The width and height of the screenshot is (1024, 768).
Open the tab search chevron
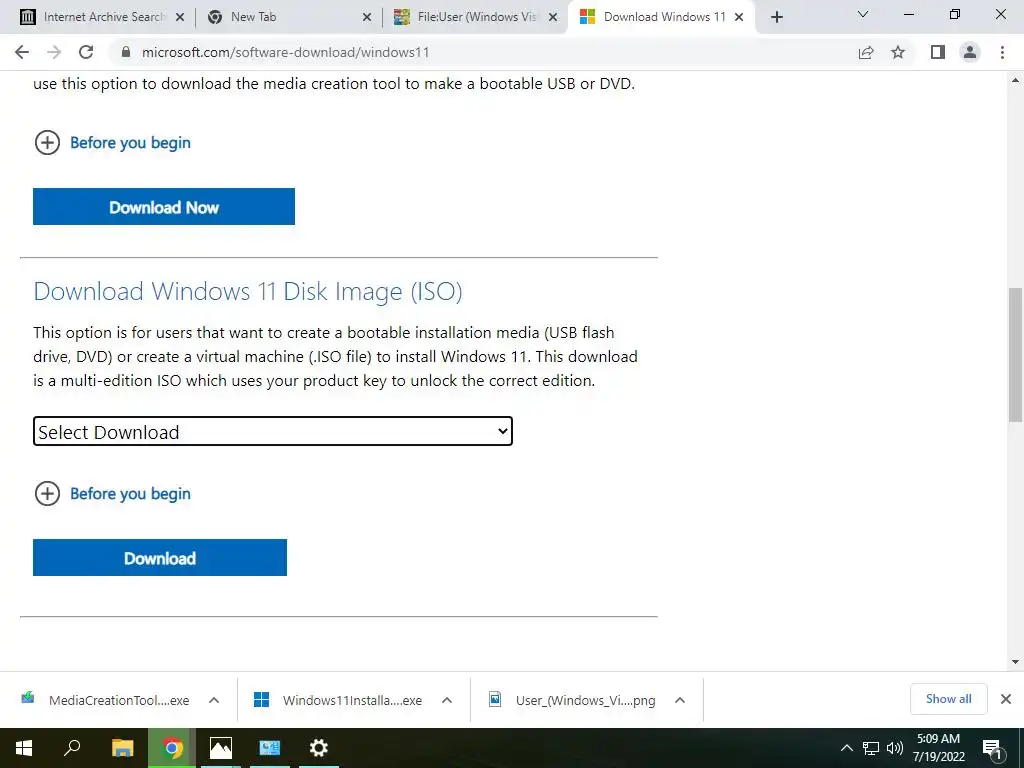click(x=863, y=14)
